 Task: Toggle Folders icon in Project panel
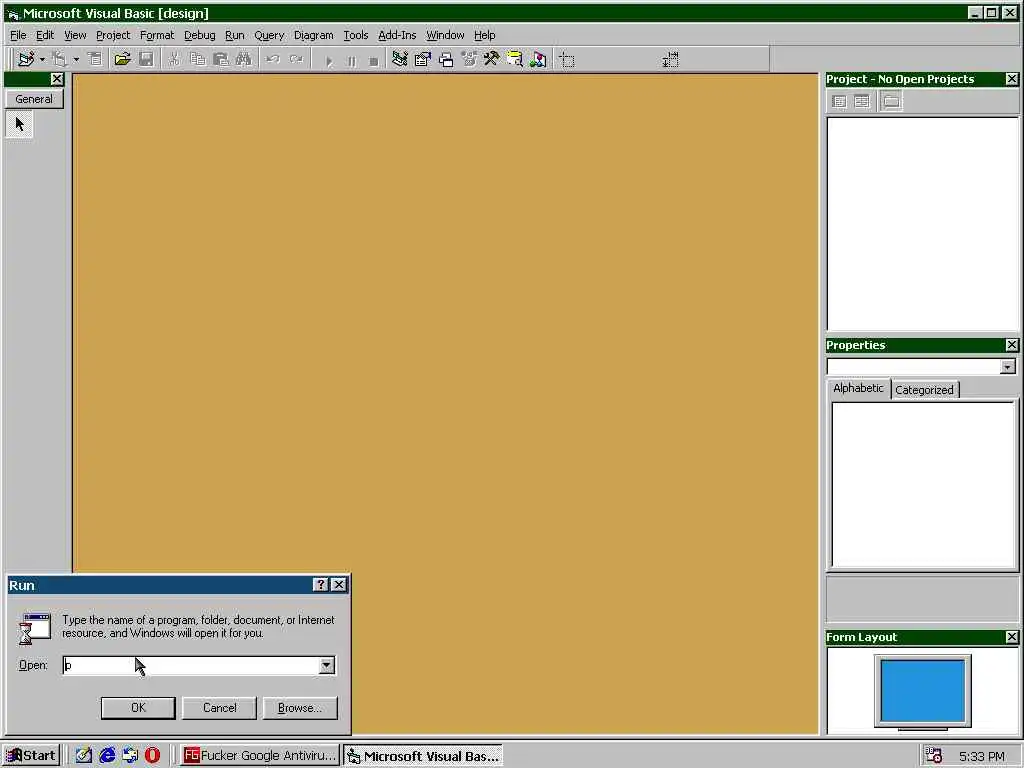(x=891, y=101)
